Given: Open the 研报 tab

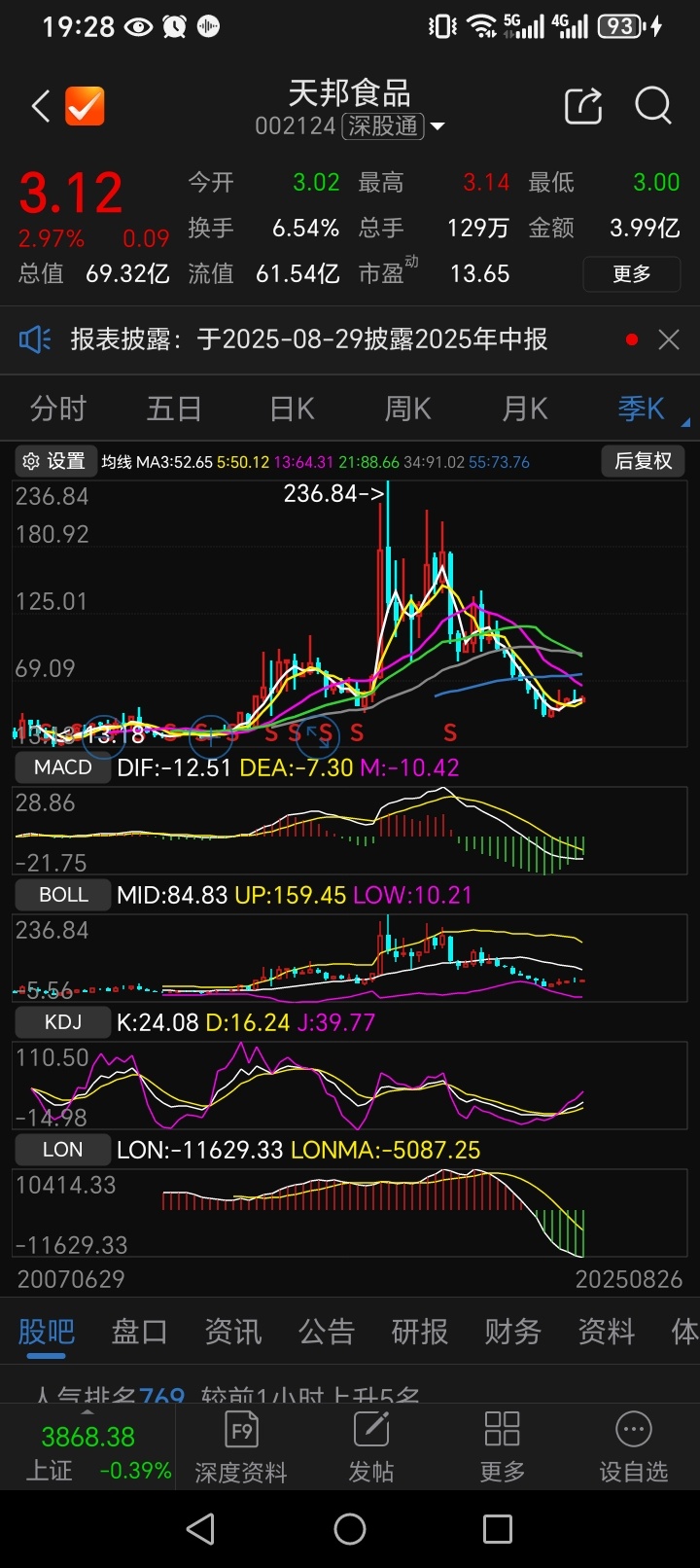Looking at the screenshot, I should point(419,1332).
